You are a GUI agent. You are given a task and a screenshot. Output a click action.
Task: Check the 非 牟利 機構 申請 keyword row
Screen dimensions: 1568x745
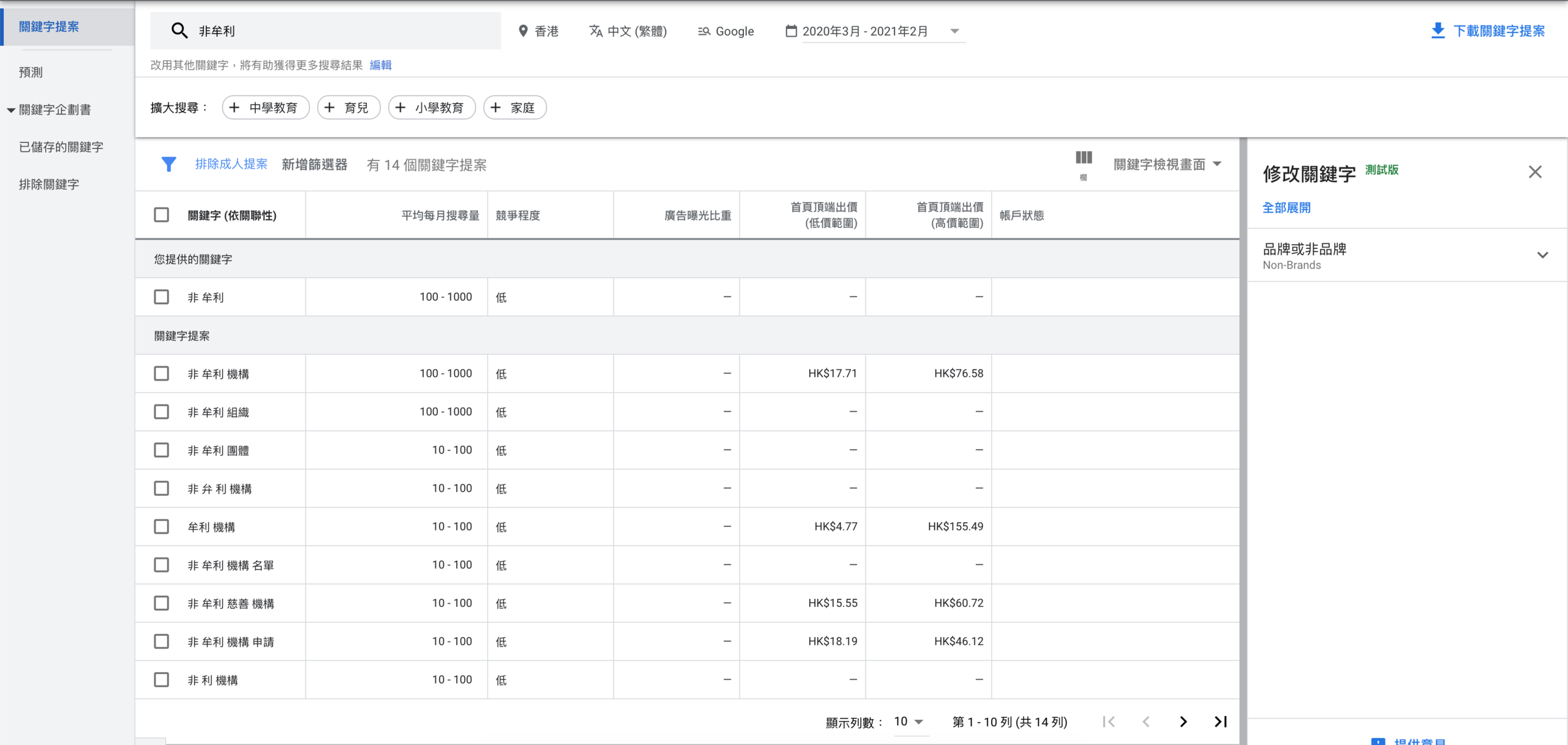(x=161, y=642)
